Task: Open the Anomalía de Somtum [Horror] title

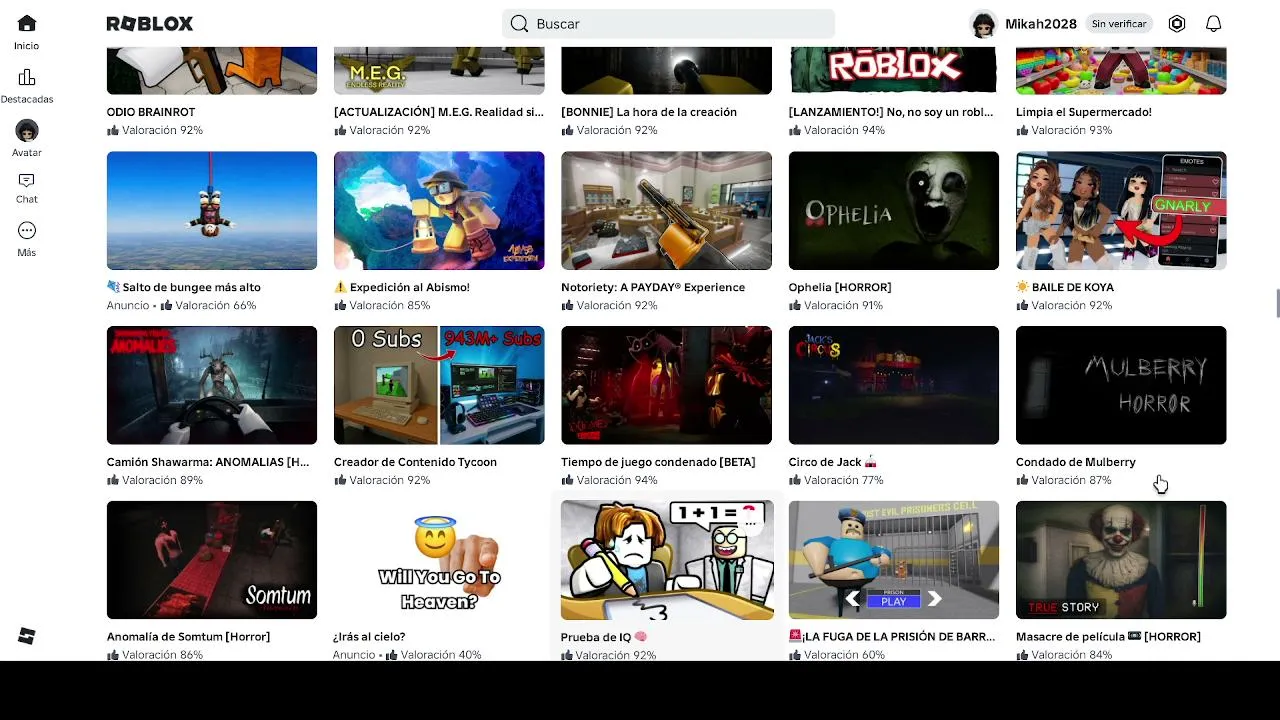Action: (188, 637)
